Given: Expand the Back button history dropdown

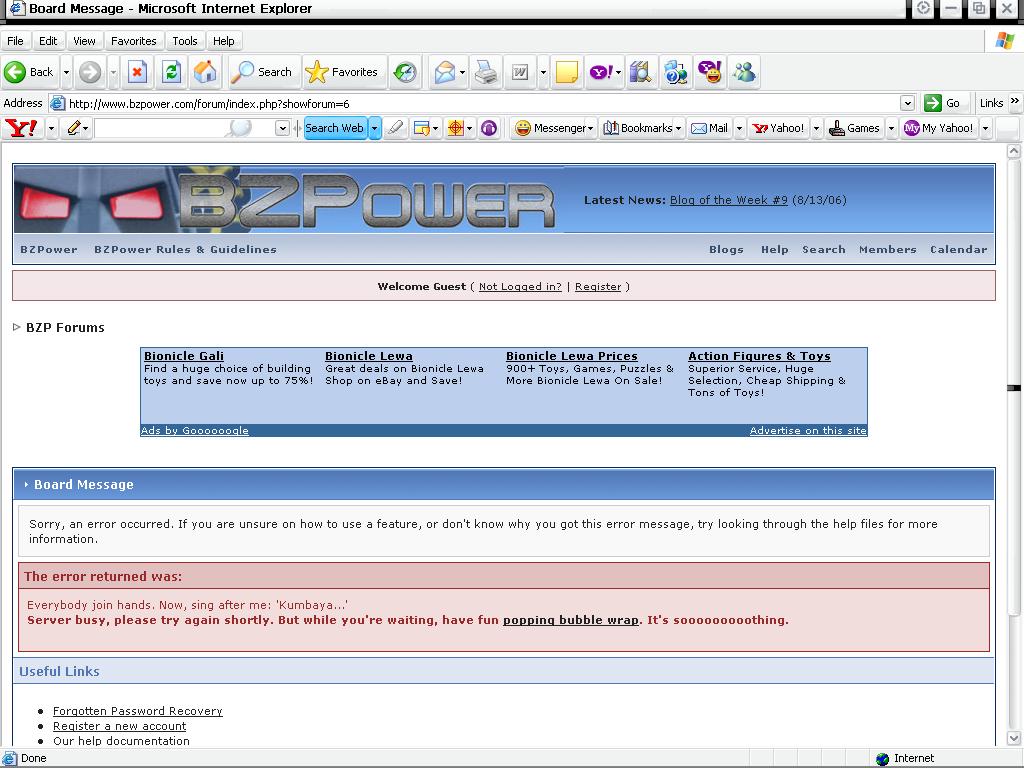Looking at the screenshot, I should pyautogui.click(x=66, y=72).
